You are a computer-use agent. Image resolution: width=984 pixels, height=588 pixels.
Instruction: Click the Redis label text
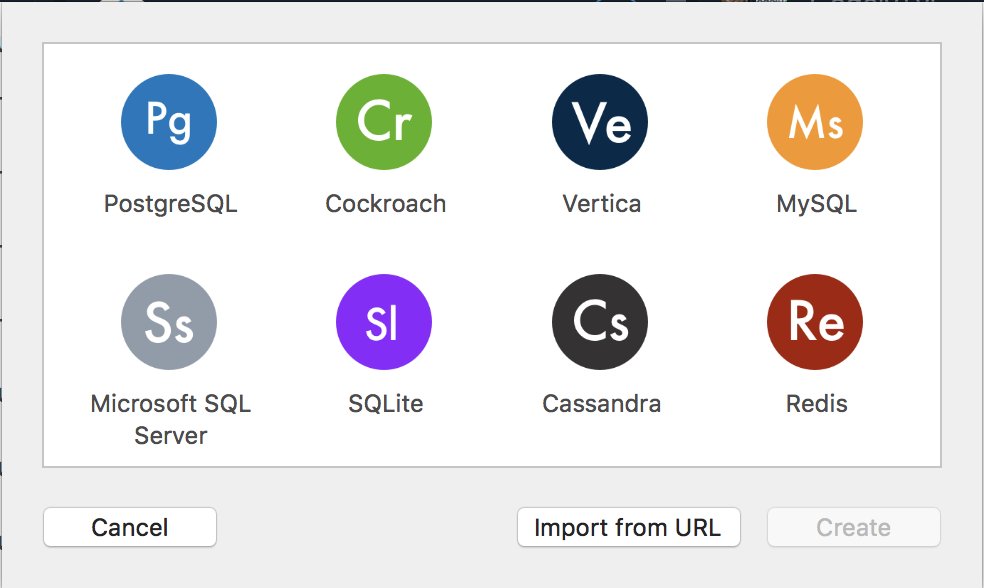816,404
